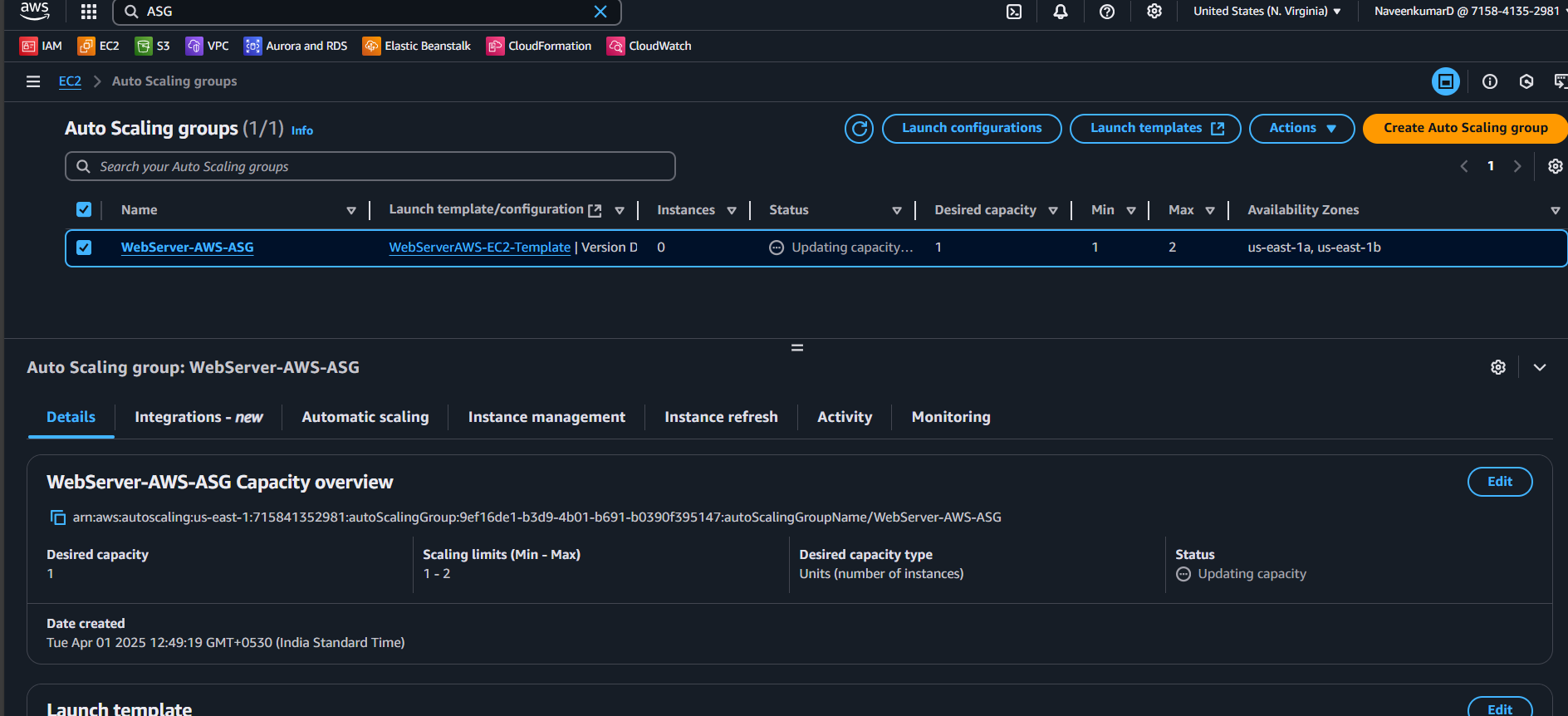Screen dimensions: 1568x716
Task: Open the services grid menu
Action: coord(89,12)
